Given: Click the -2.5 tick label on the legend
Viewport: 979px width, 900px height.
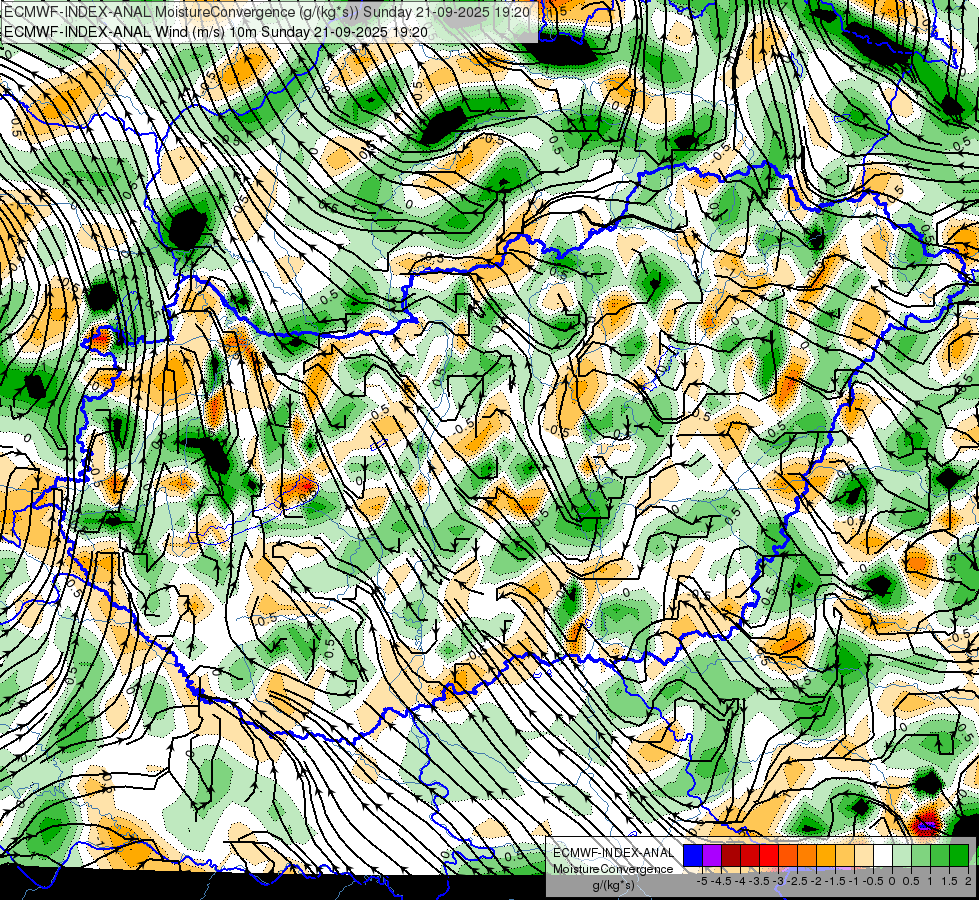Looking at the screenshot, I should 797,881.
